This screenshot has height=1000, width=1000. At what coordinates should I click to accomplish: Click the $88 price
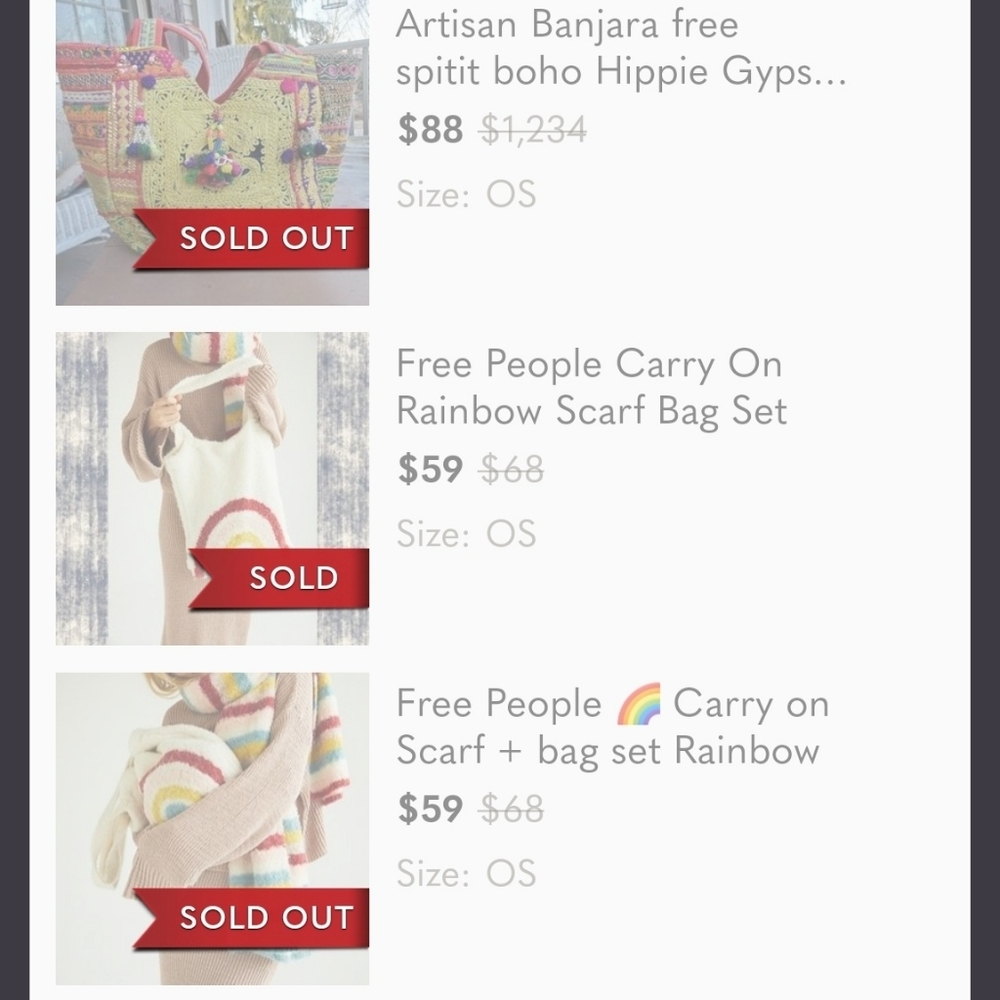(430, 129)
